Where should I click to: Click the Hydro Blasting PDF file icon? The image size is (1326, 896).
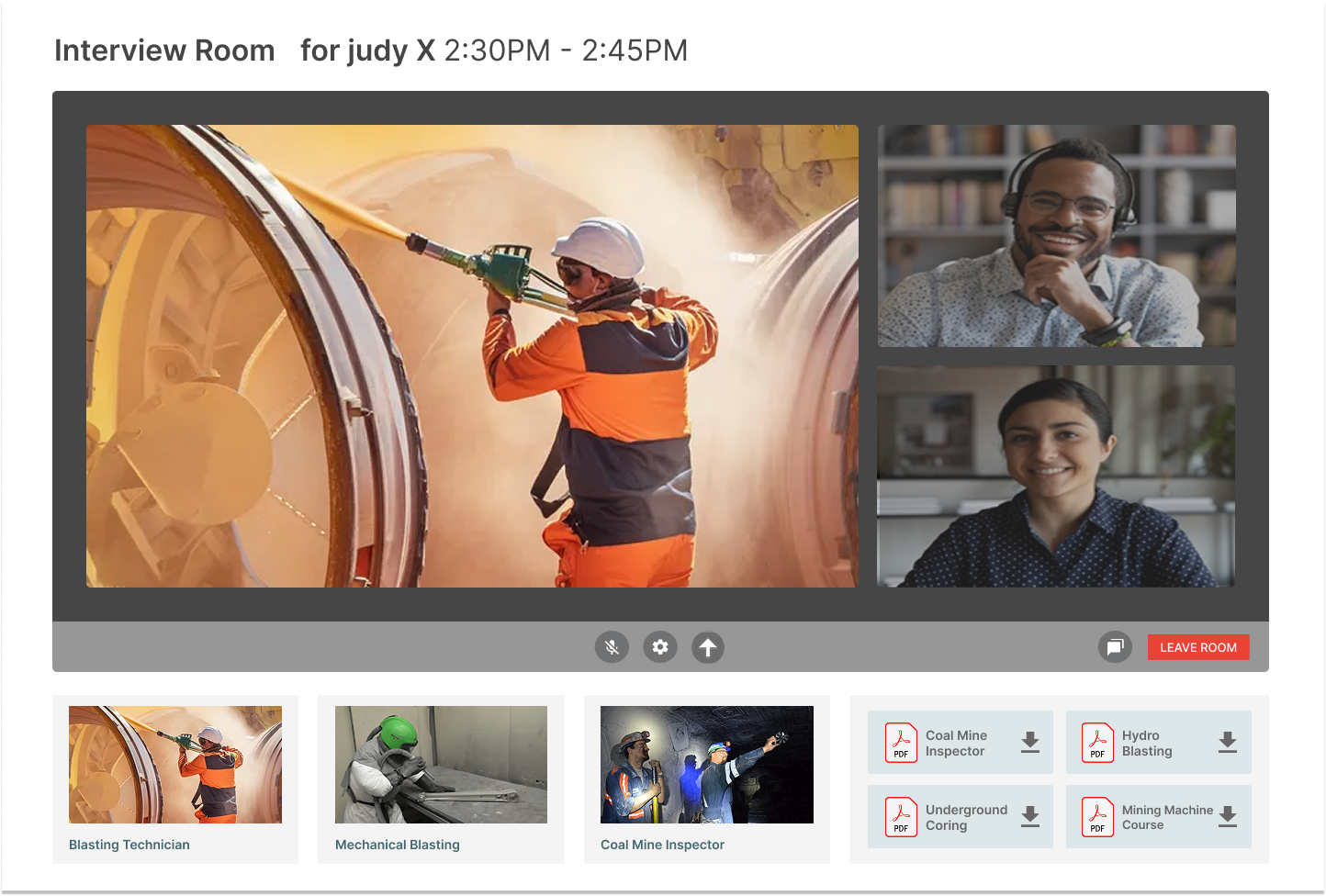click(x=1097, y=743)
